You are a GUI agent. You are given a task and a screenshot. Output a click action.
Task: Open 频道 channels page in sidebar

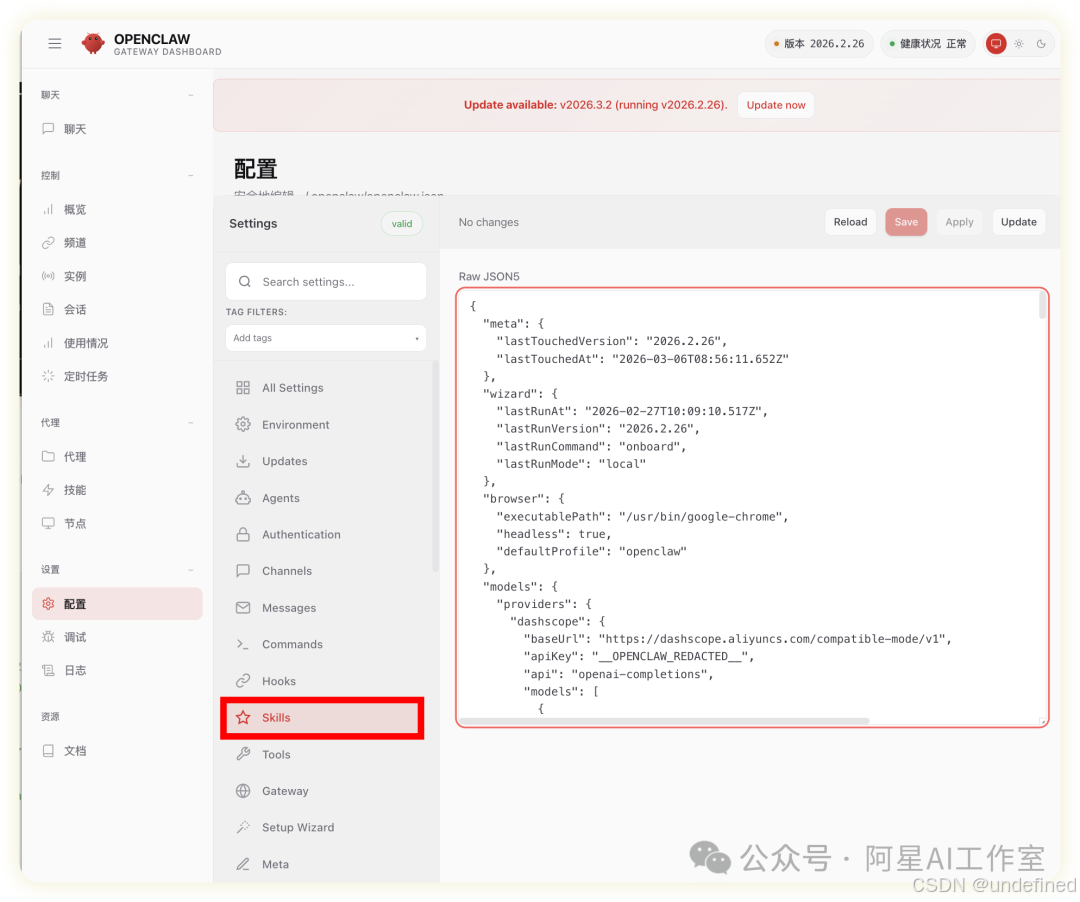point(117,242)
